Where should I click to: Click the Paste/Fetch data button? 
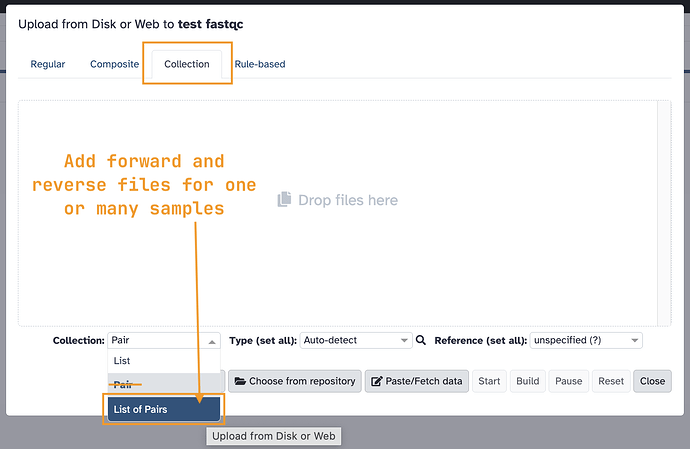coord(417,381)
